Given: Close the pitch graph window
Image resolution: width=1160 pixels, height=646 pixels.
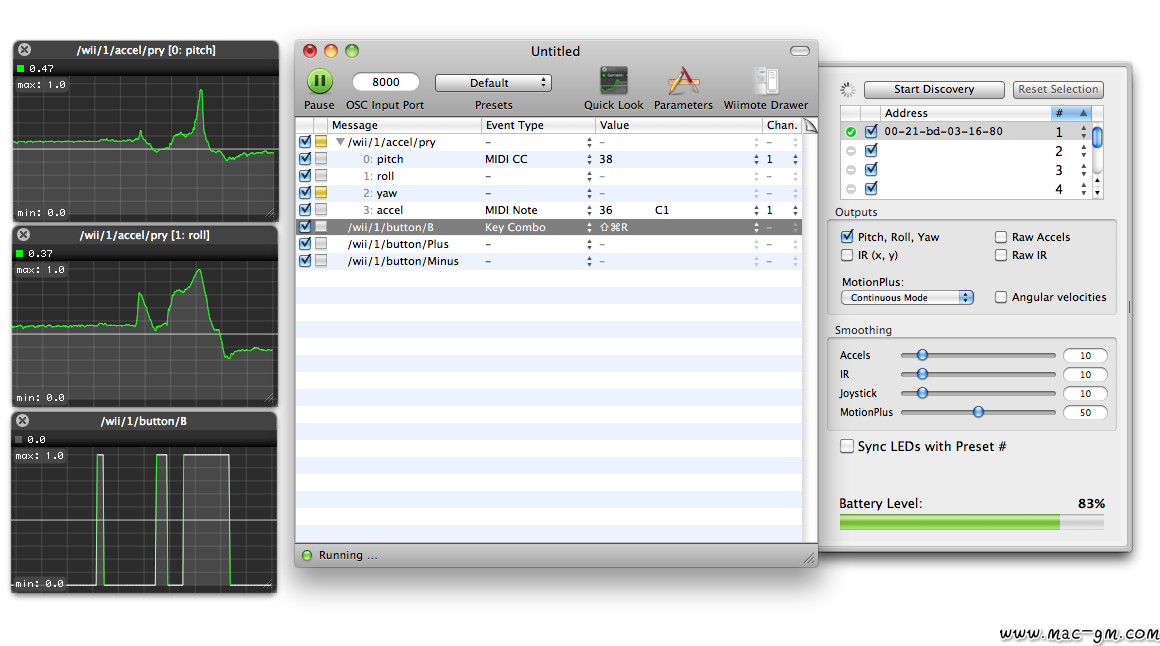Looking at the screenshot, I should point(24,50).
